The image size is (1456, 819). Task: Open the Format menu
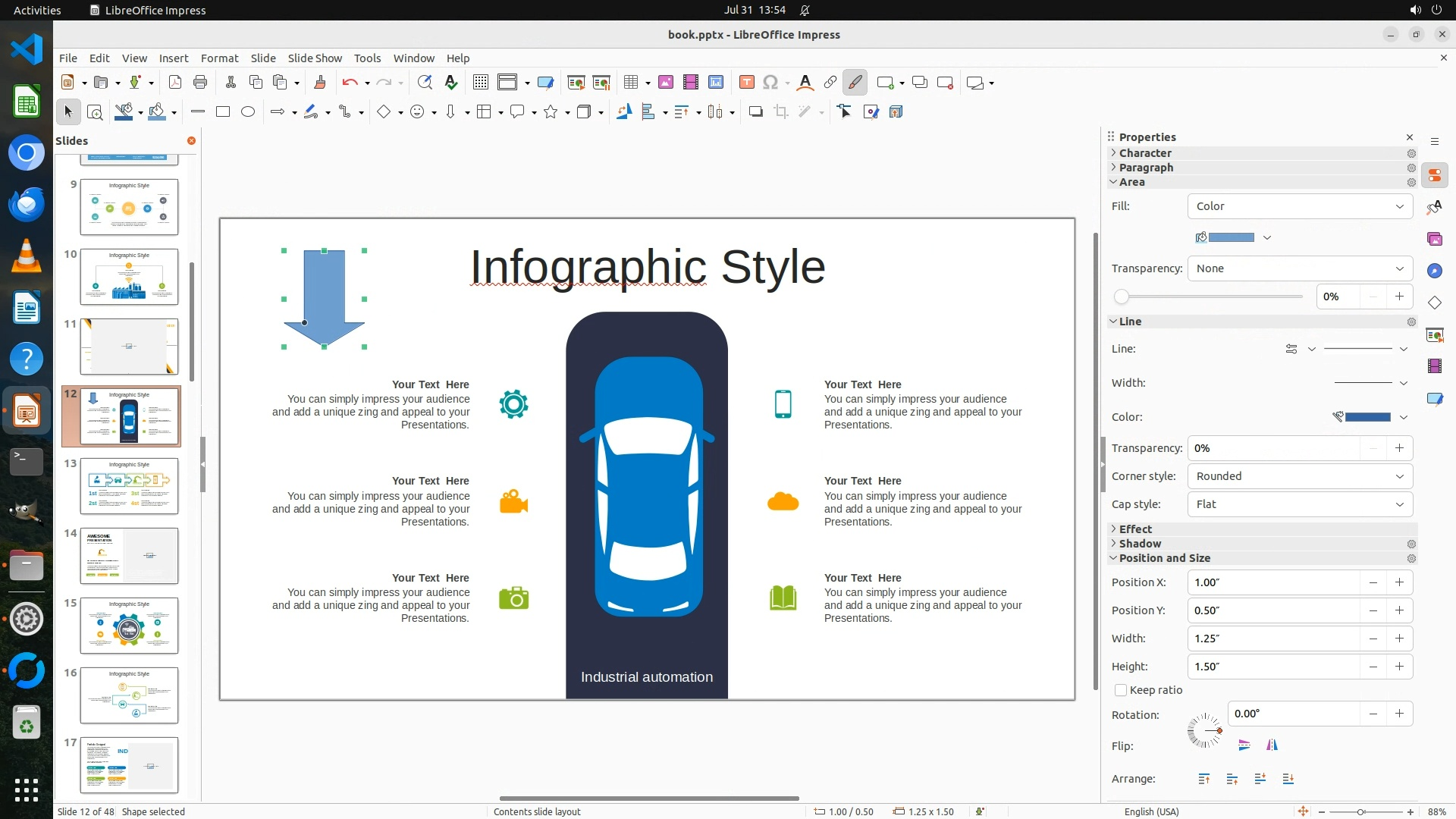(x=219, y=58)
